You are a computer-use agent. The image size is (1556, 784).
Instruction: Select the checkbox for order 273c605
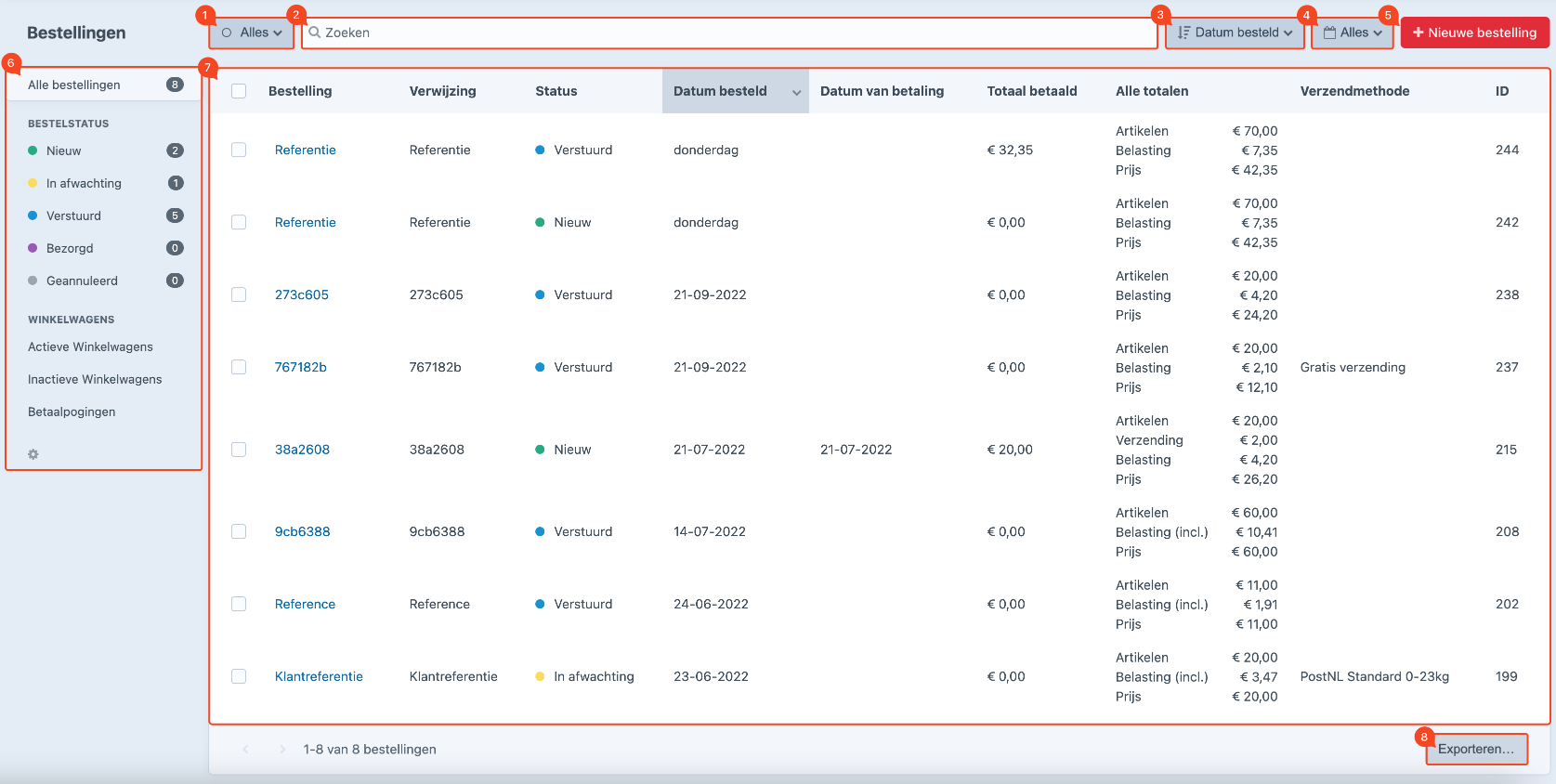239,294
